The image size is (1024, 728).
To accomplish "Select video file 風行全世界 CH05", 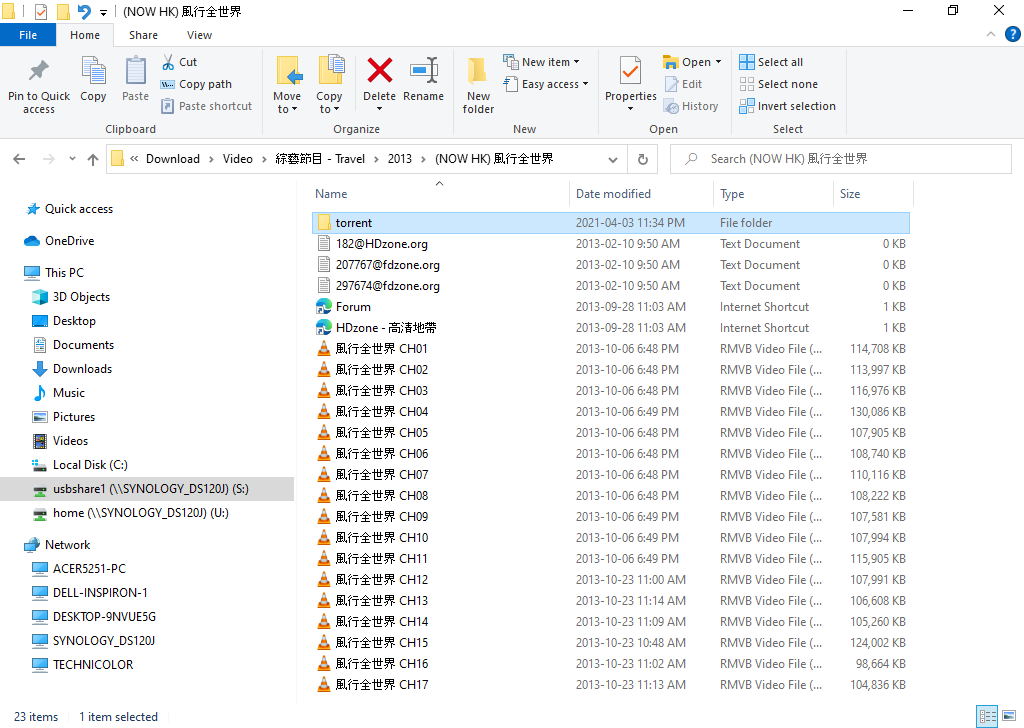I will (611, 432).
